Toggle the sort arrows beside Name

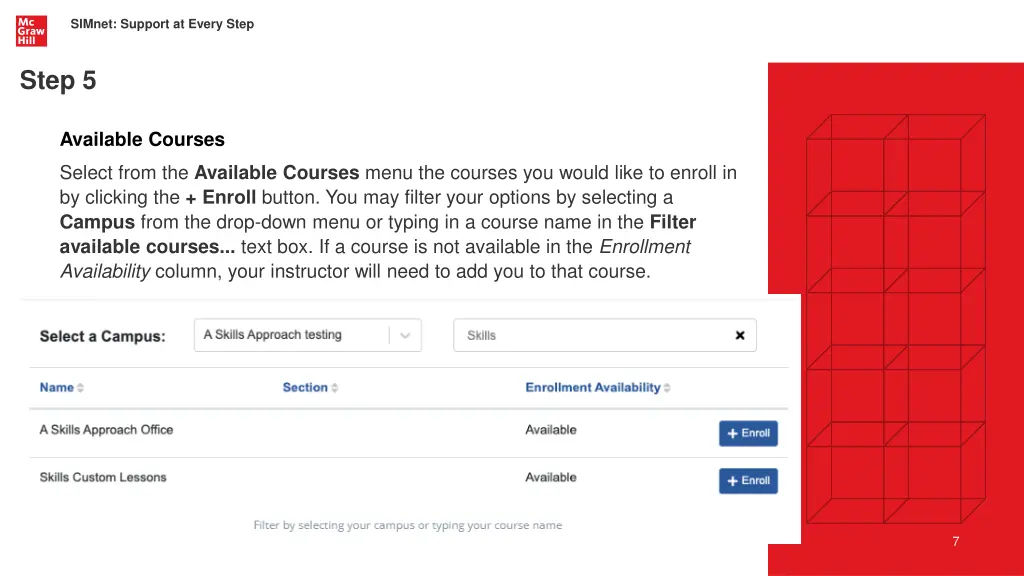point(80,388)
